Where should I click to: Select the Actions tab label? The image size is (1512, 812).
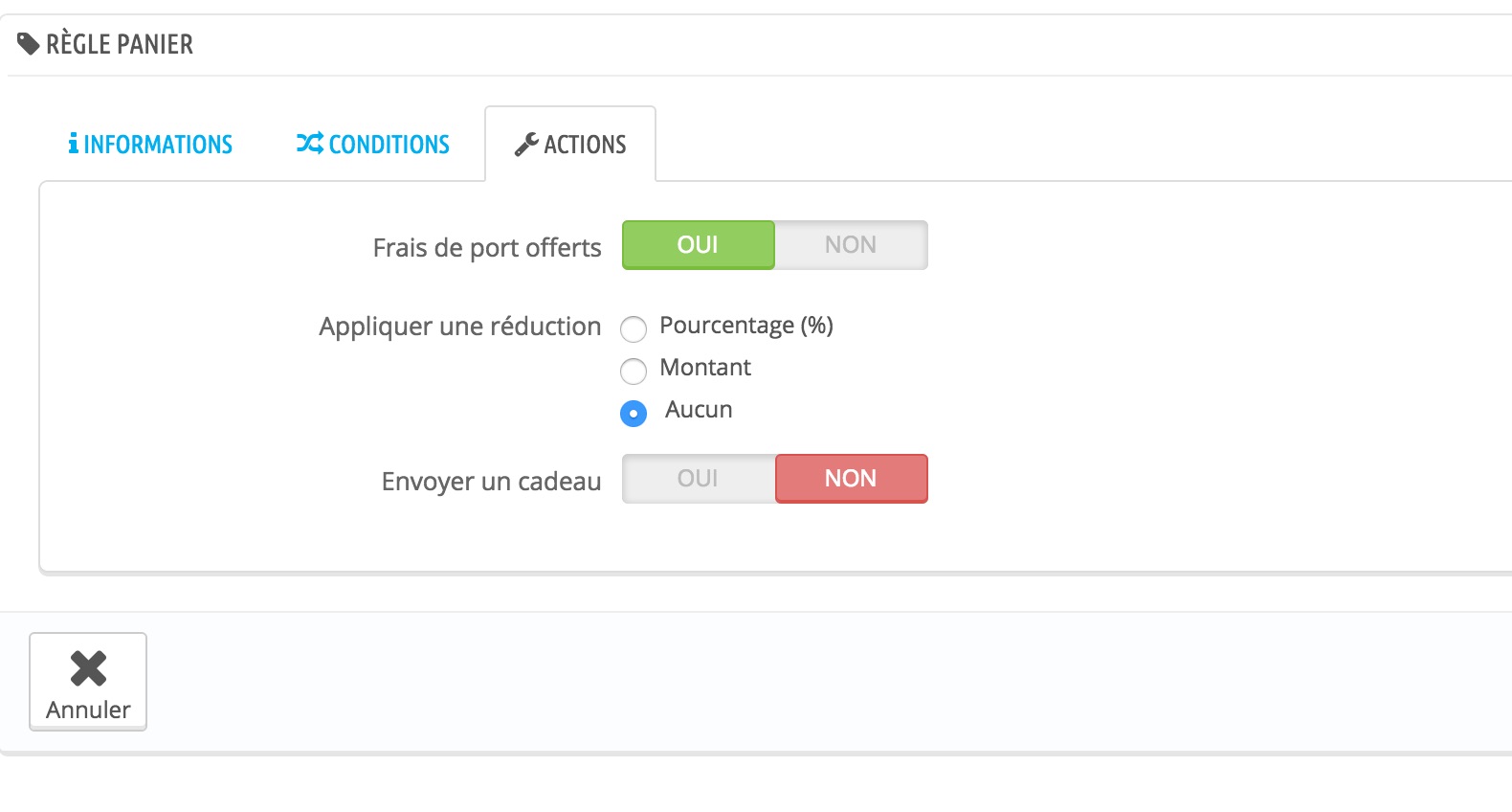(x=585, y=145)
